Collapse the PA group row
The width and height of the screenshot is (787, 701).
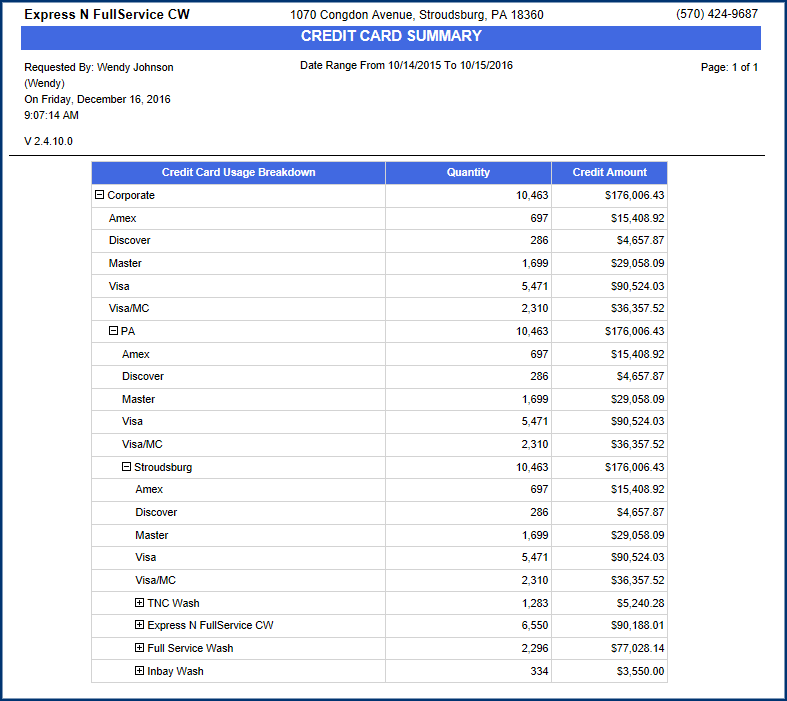113,331
